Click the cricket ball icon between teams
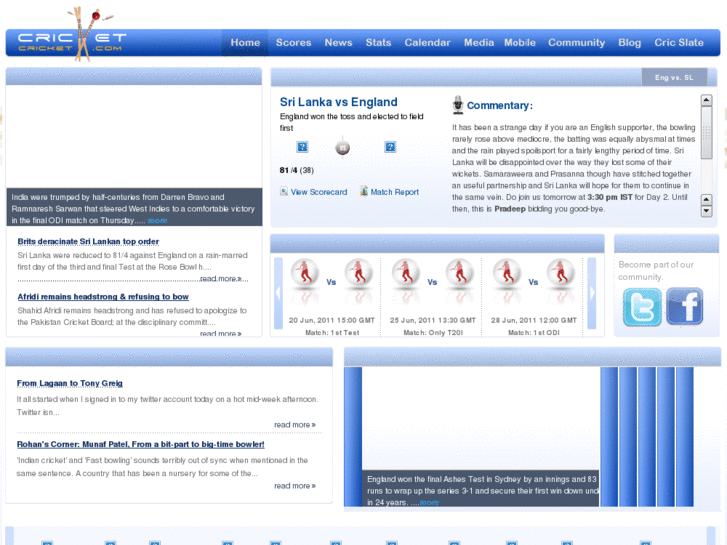727x545 pixels. (x=343, y=147)
